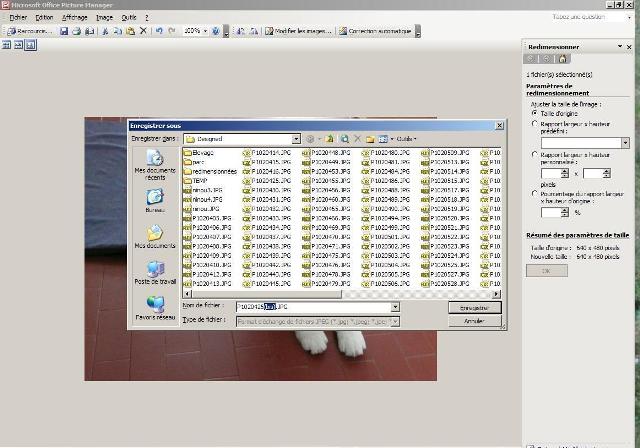
Task: Click the up one level folder icon
Action: pyautogui.click(x=329, y=139)
